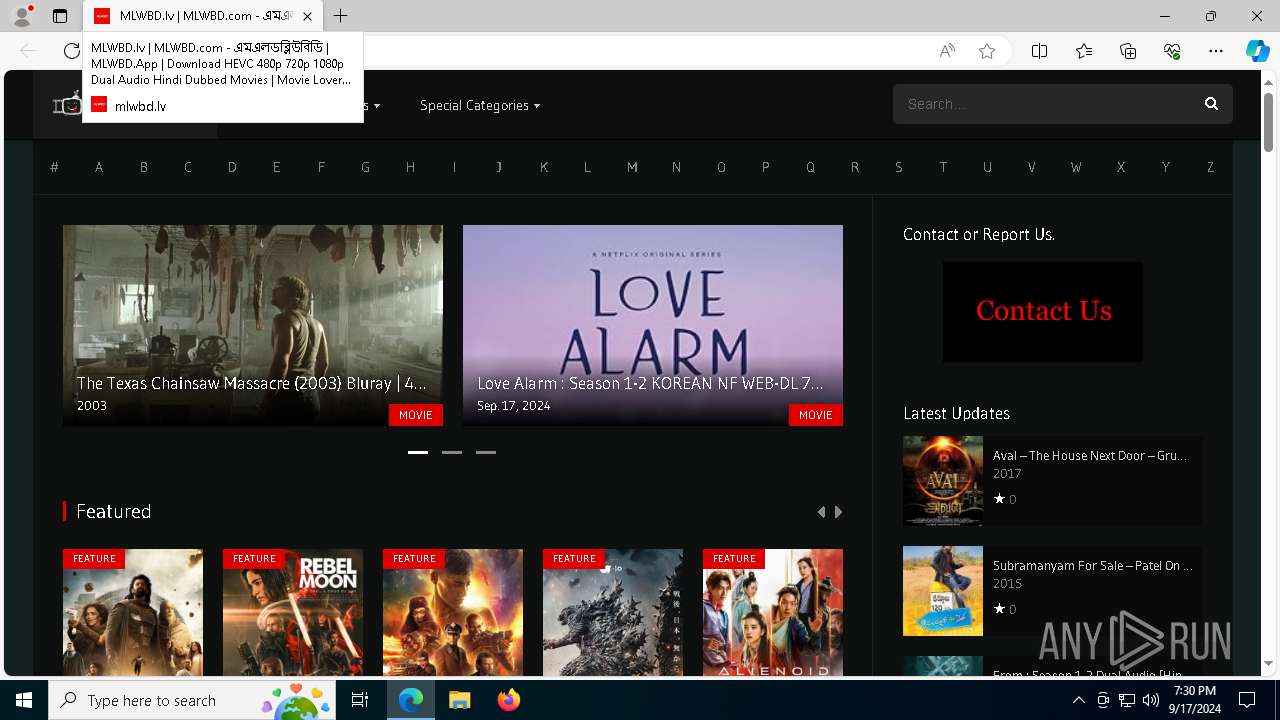Go to next Featured items arrow
This screenshot has height=720, width=1280.
[838, 512]
